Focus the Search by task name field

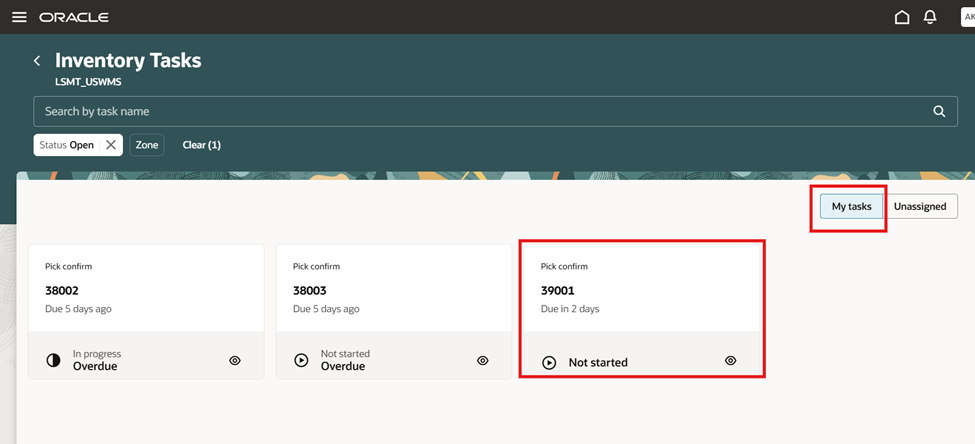point(495,111)
